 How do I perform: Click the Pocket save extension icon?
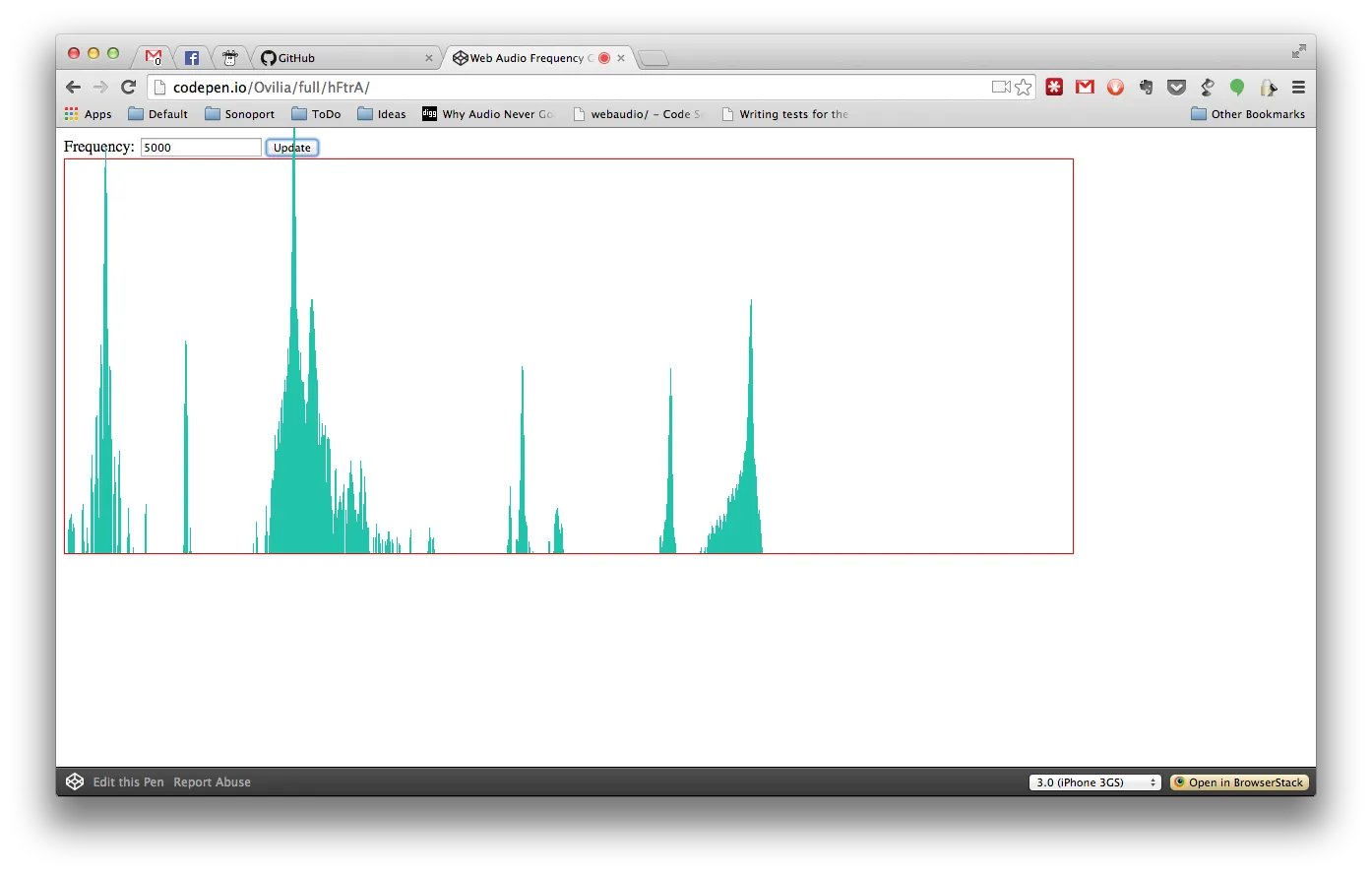(1176, 87)
